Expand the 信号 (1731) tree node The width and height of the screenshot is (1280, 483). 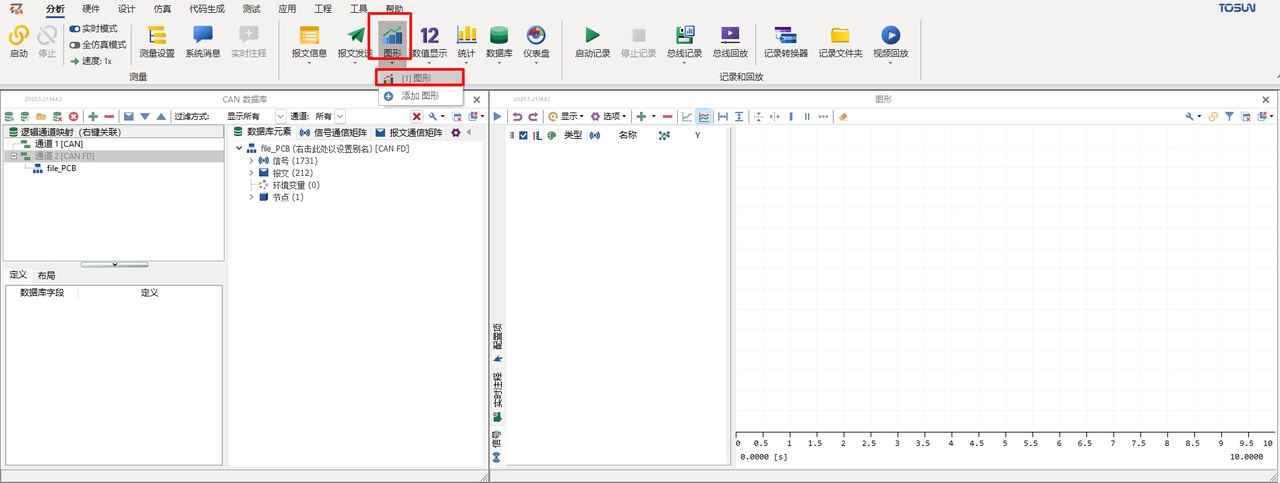[251, 161]
